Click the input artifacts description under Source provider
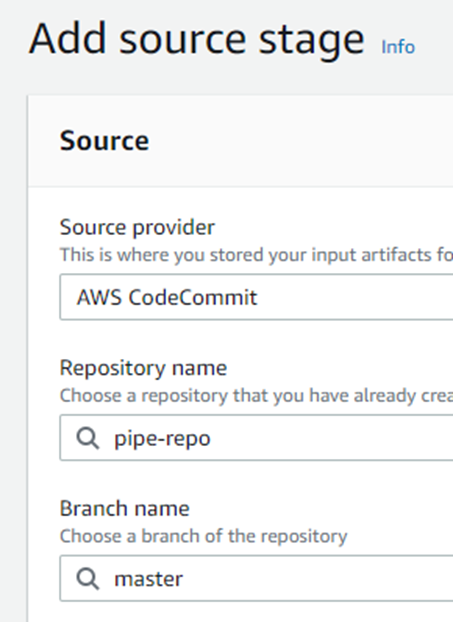The width and height of the screenshot is (453, 622). tap(256, 255)
